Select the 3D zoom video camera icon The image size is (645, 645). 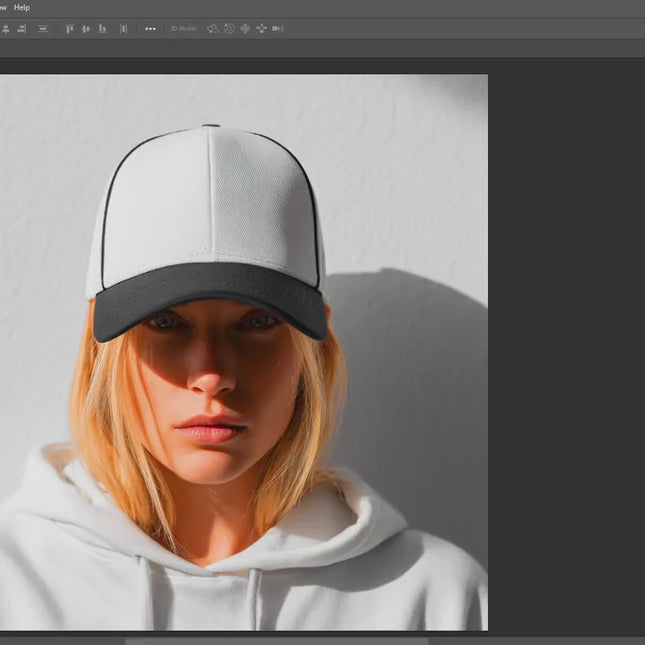click(278, 29)
